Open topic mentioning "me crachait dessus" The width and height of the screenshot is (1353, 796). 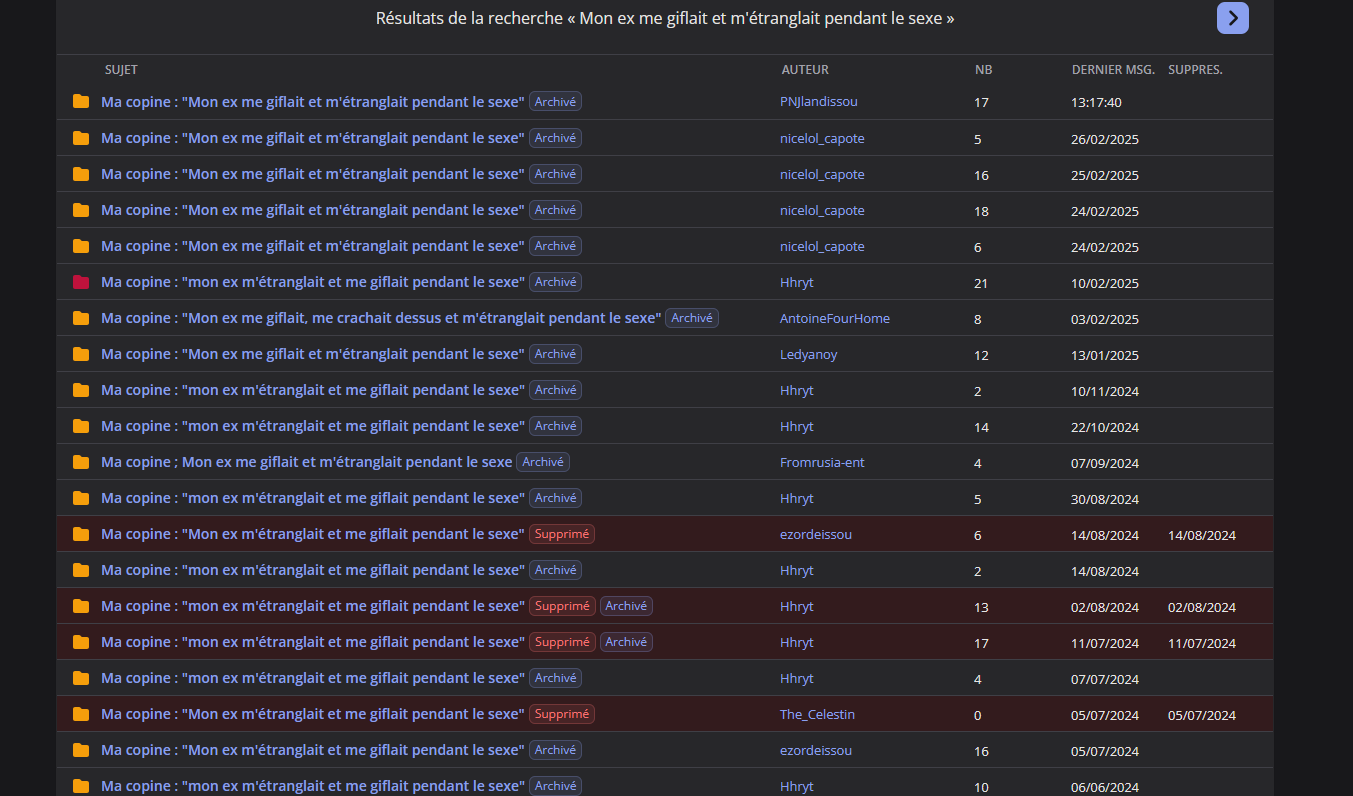click(380, 318)
